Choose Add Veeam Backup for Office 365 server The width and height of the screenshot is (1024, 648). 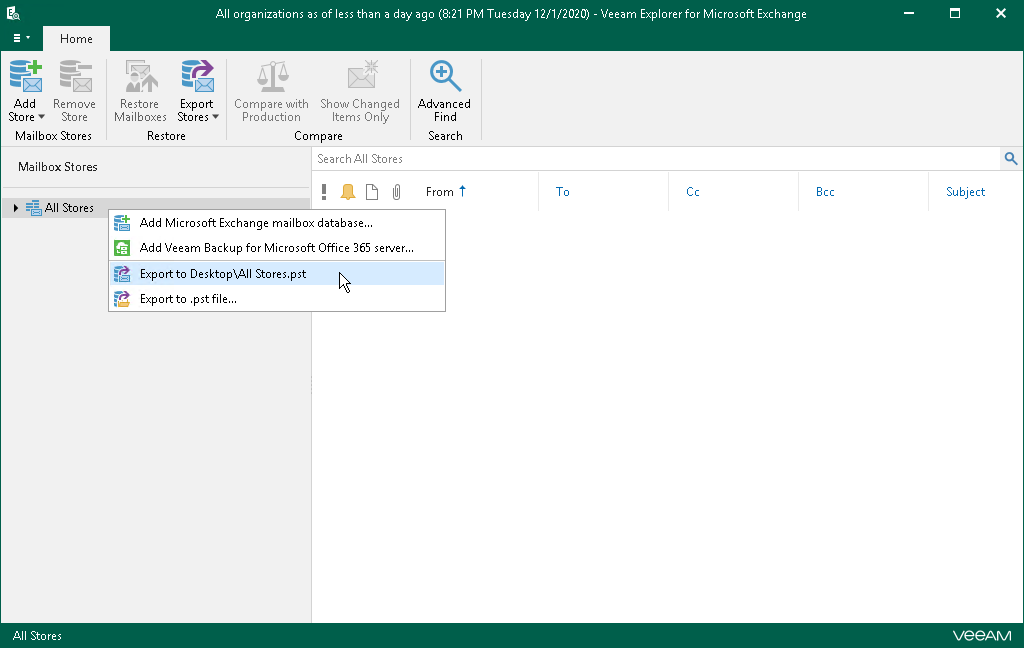coord(277,248)
